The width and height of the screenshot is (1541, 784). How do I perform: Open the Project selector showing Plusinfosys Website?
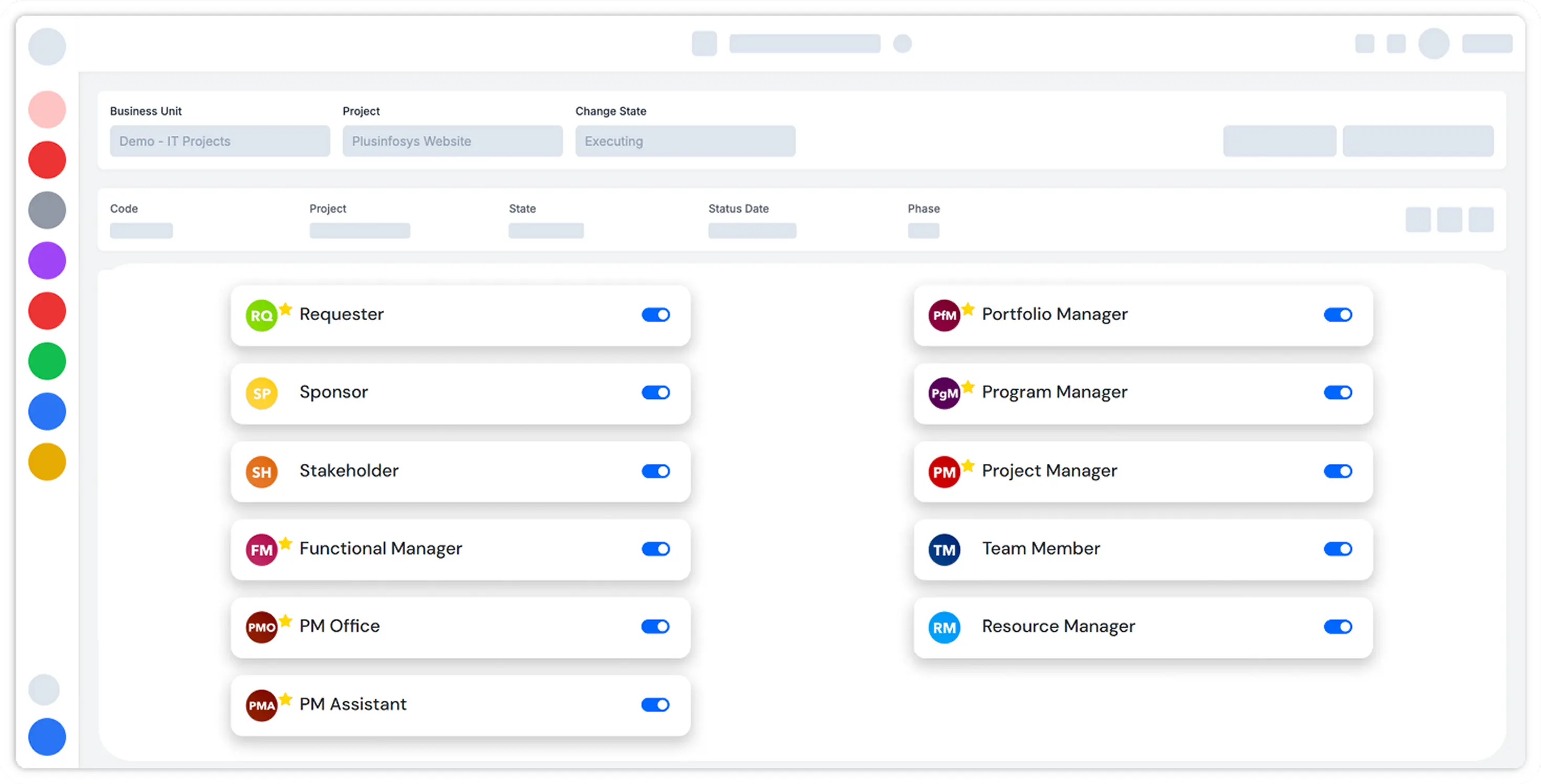pos(452,141)
